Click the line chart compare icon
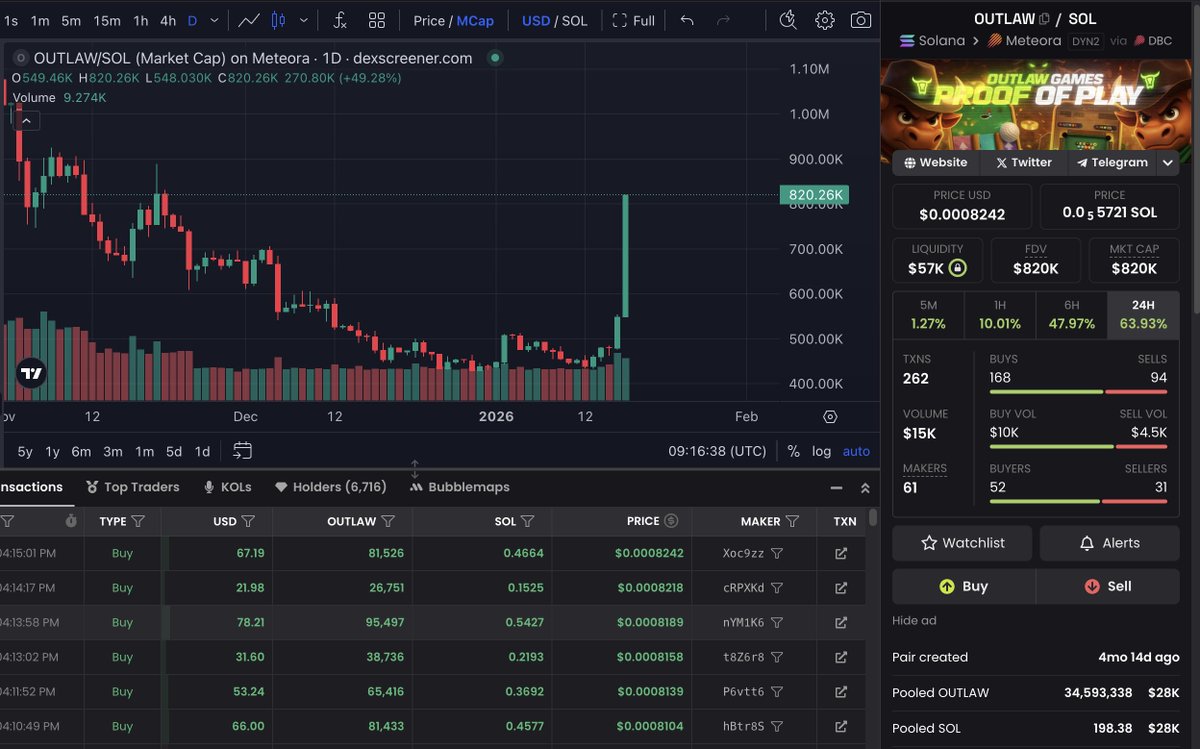 [x=249, y=20]
